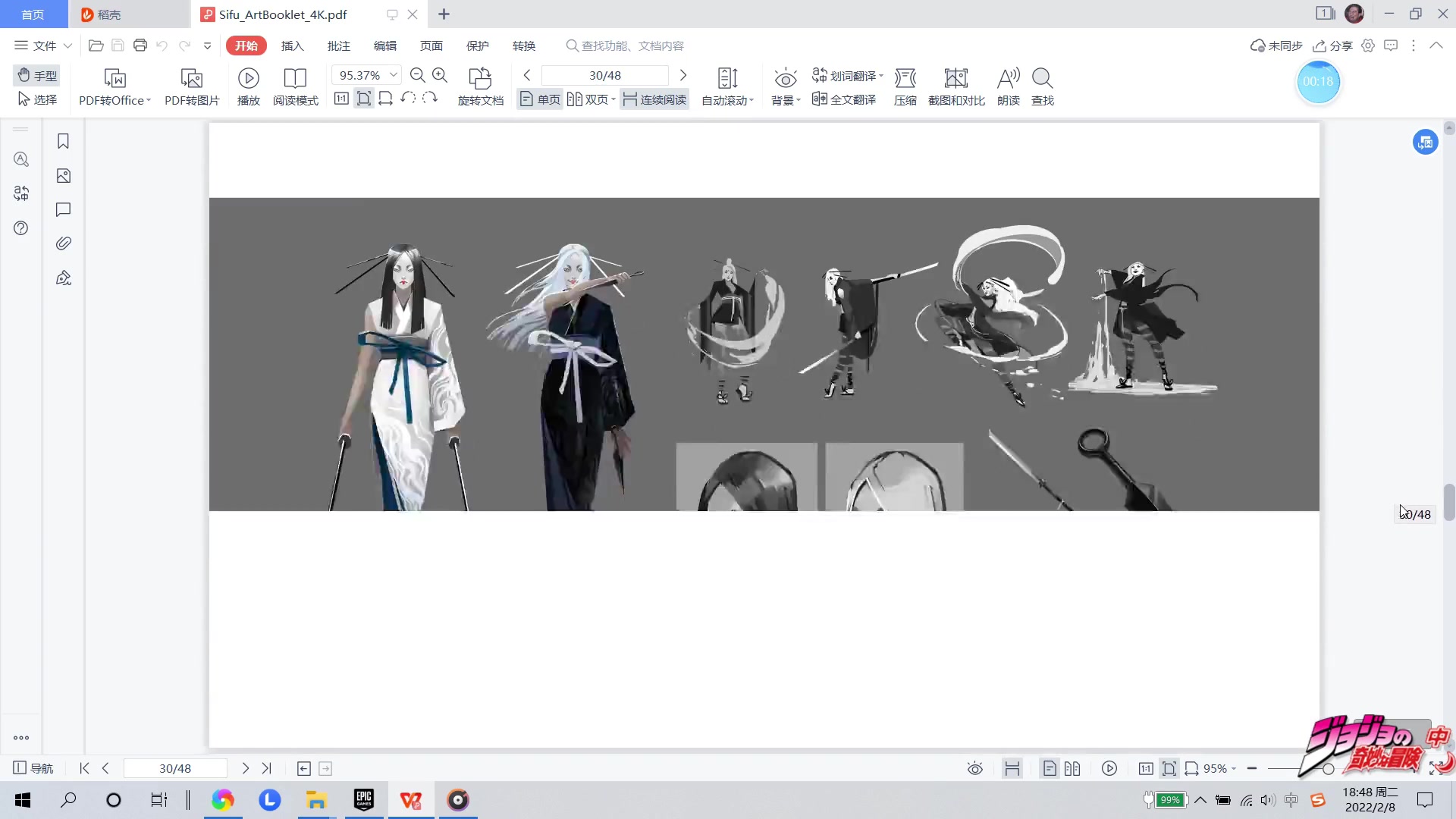Jump to first page in status bar
This screenshot has height=819, width=1456.
click(84, 768)
